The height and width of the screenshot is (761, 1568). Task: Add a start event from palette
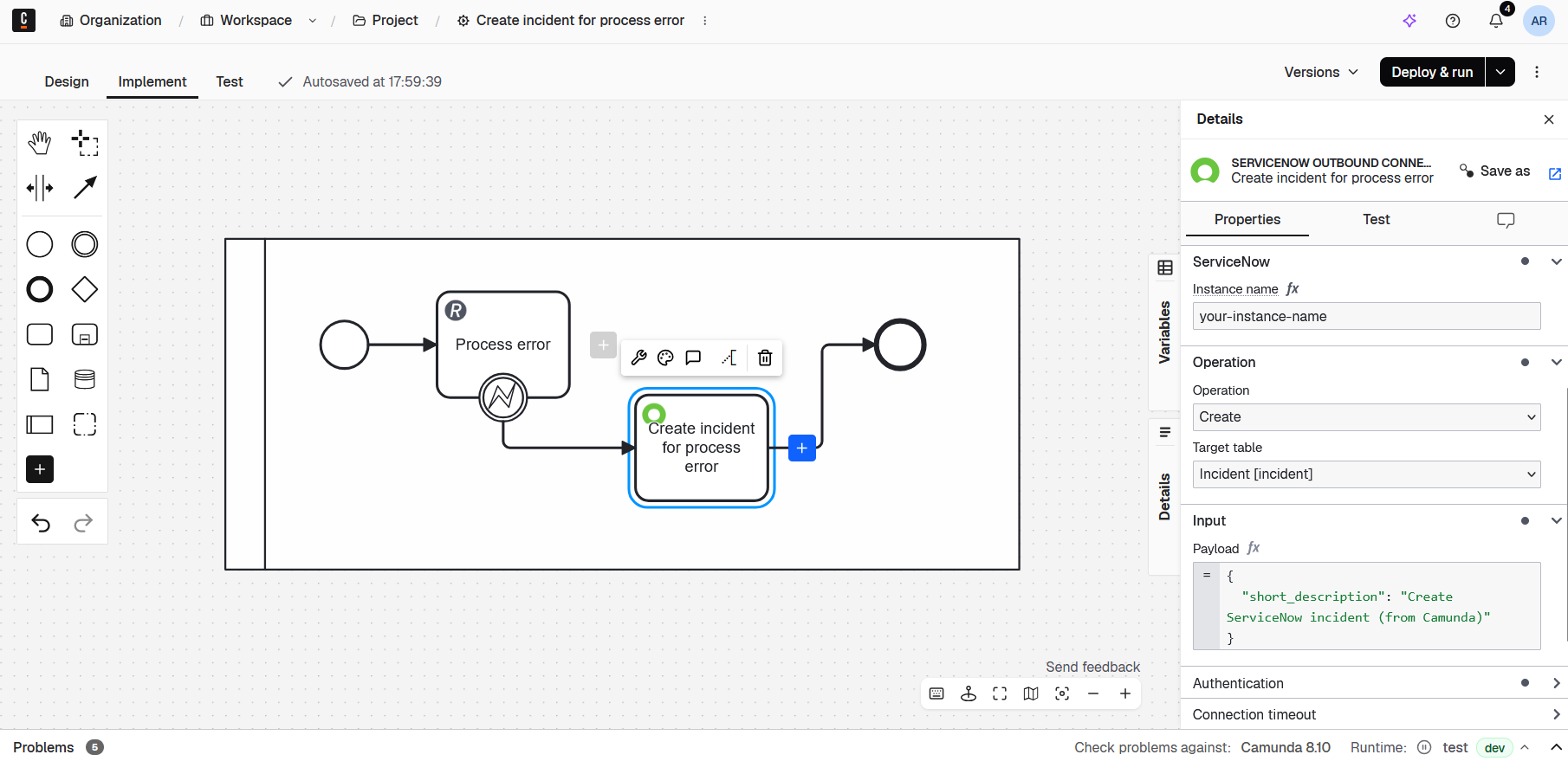(40, 244)
